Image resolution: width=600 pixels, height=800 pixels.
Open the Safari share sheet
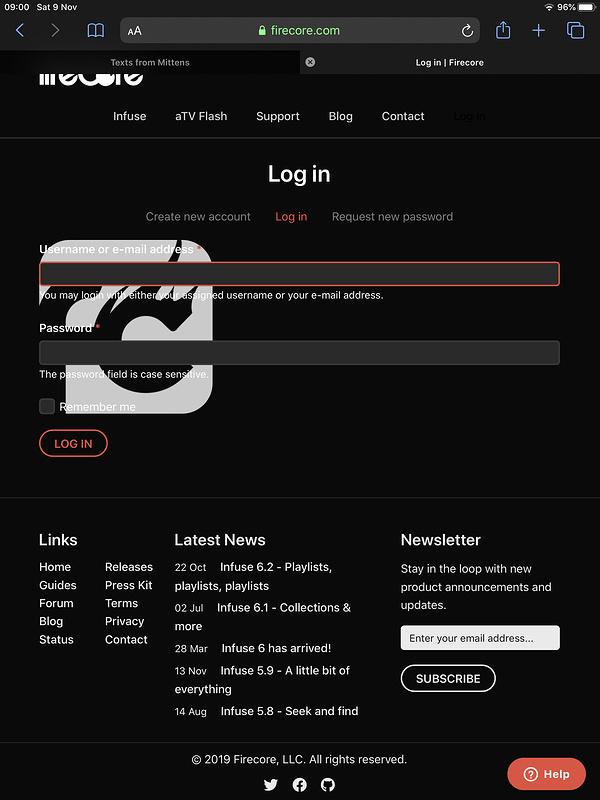[x=503, y=30]
